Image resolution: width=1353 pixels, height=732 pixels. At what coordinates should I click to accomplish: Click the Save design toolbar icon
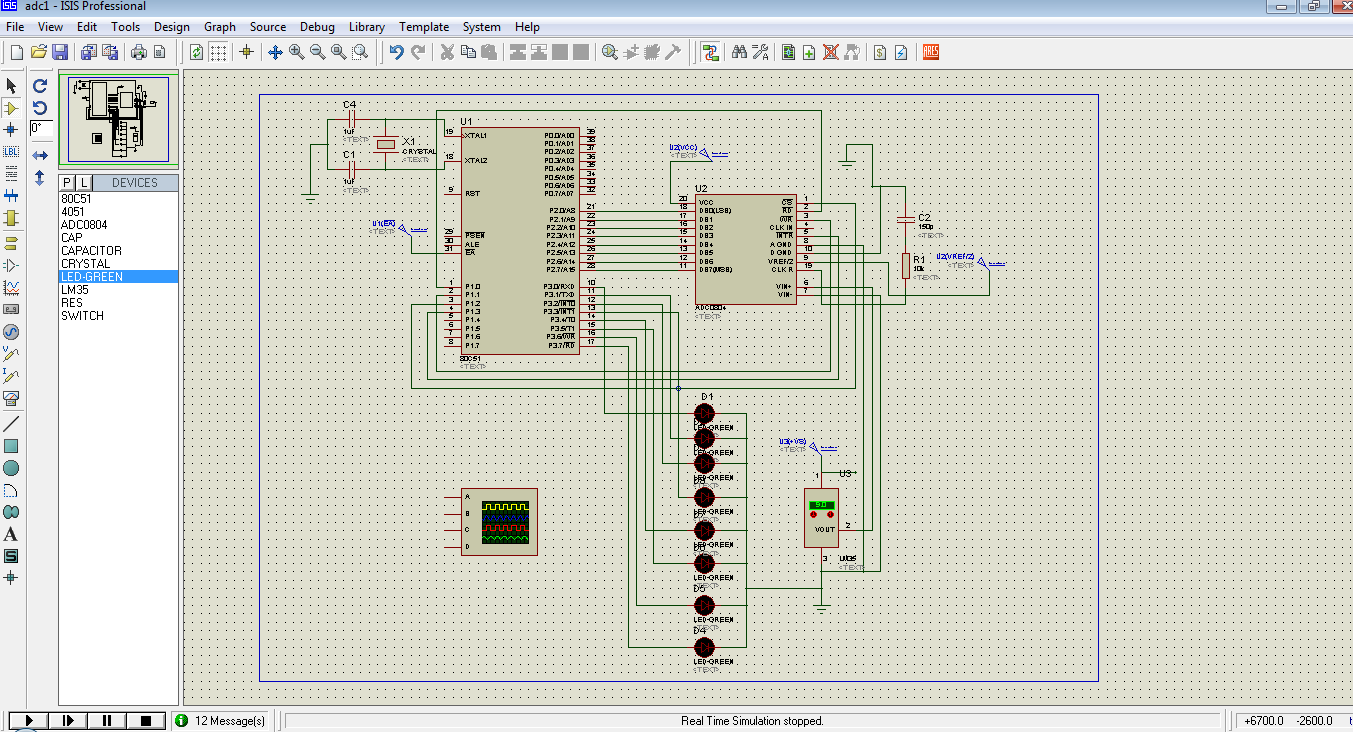click(x=60, y=52)
